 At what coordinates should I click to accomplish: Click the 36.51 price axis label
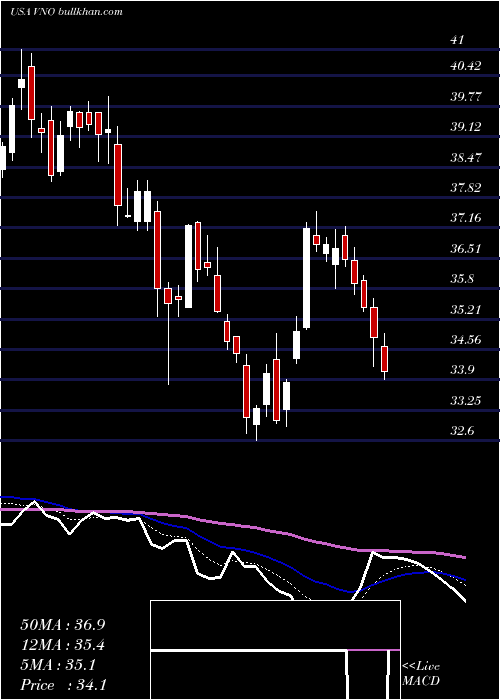coord(466,248)
